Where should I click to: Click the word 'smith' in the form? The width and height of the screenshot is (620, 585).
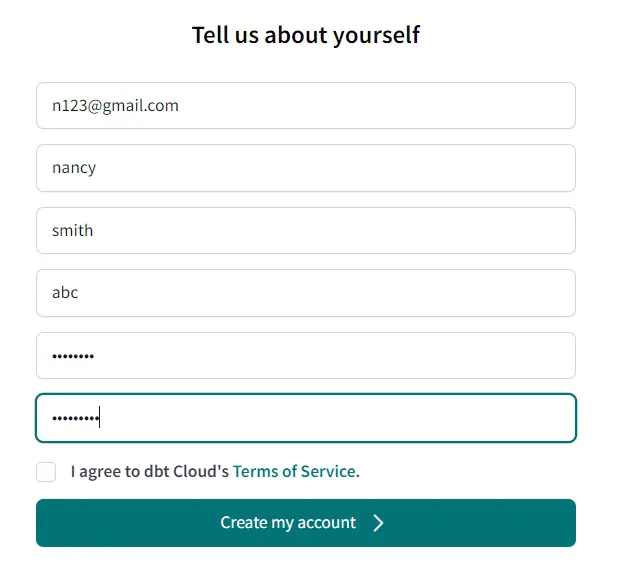(73, 230)
